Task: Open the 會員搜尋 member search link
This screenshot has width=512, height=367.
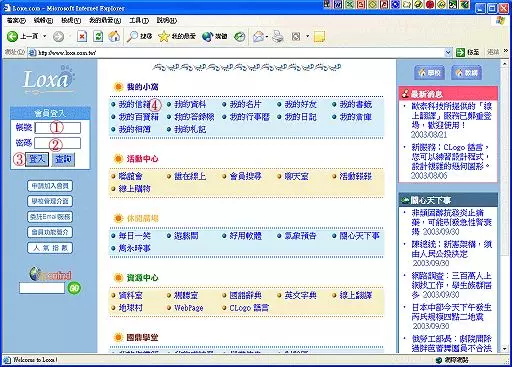Action: point(245,176)
